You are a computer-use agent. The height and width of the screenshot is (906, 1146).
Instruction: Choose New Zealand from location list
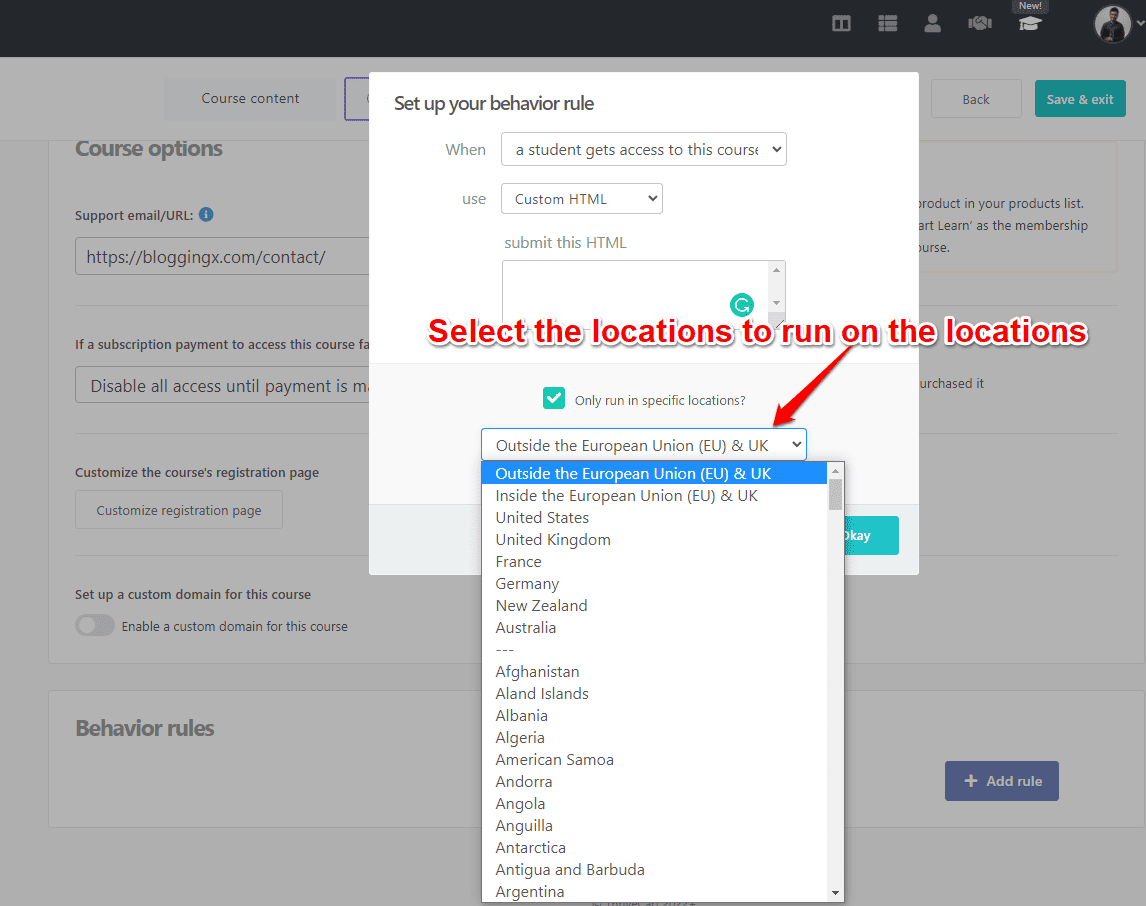(x=654, y=605)
